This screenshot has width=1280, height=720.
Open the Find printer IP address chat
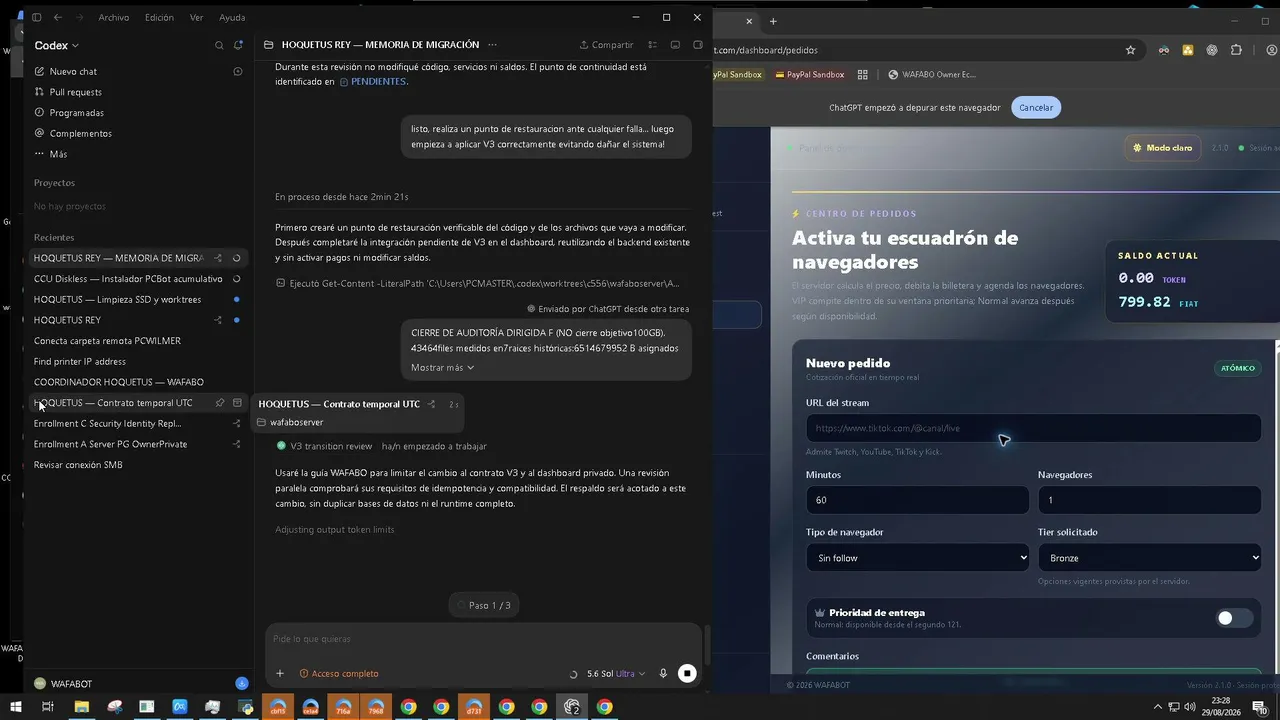(138, 361)
